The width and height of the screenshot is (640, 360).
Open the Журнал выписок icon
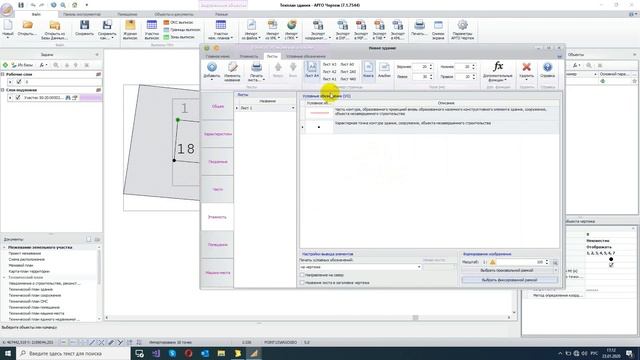click(130, 25)
